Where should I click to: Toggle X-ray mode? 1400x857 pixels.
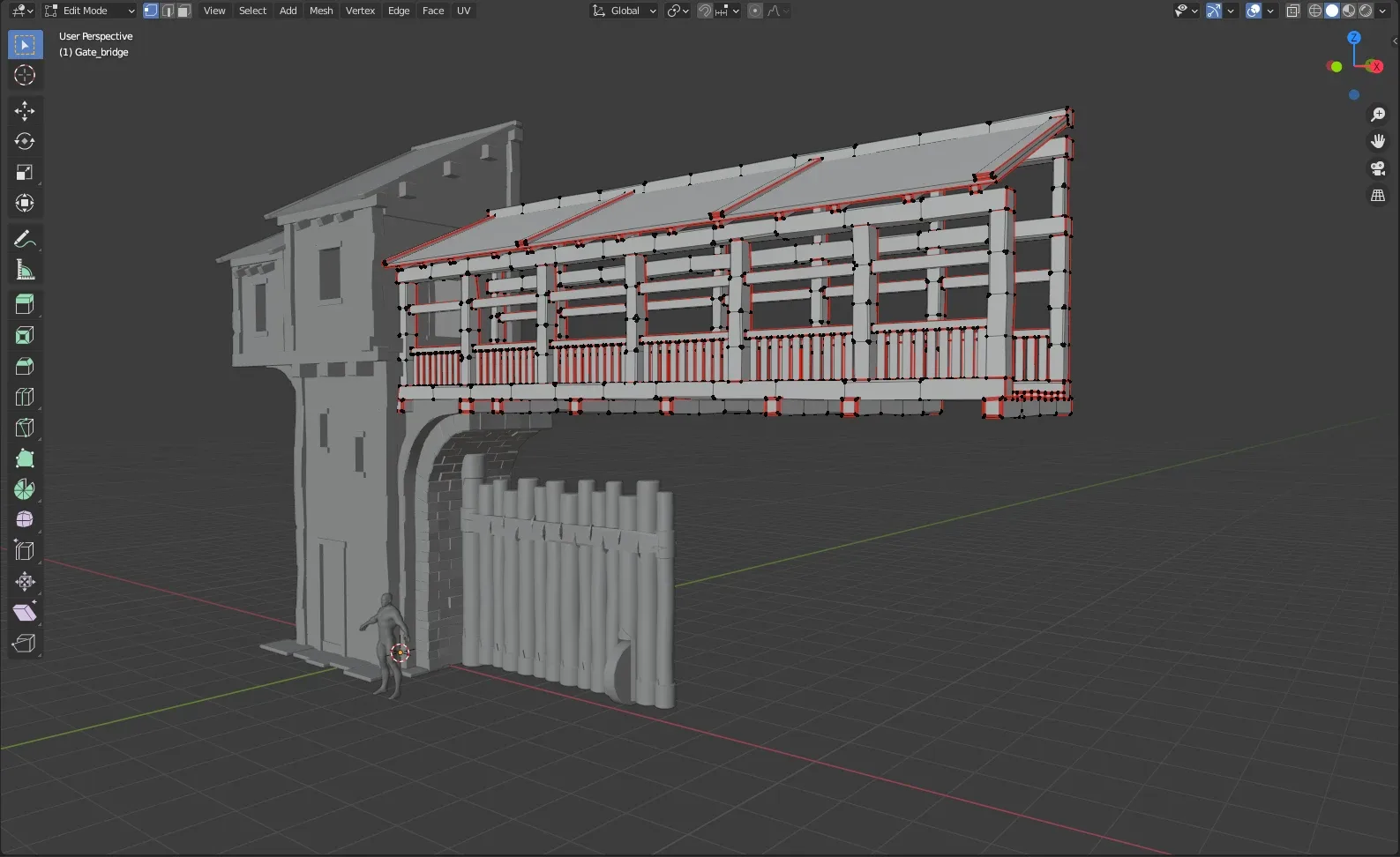click(1293, 11)
